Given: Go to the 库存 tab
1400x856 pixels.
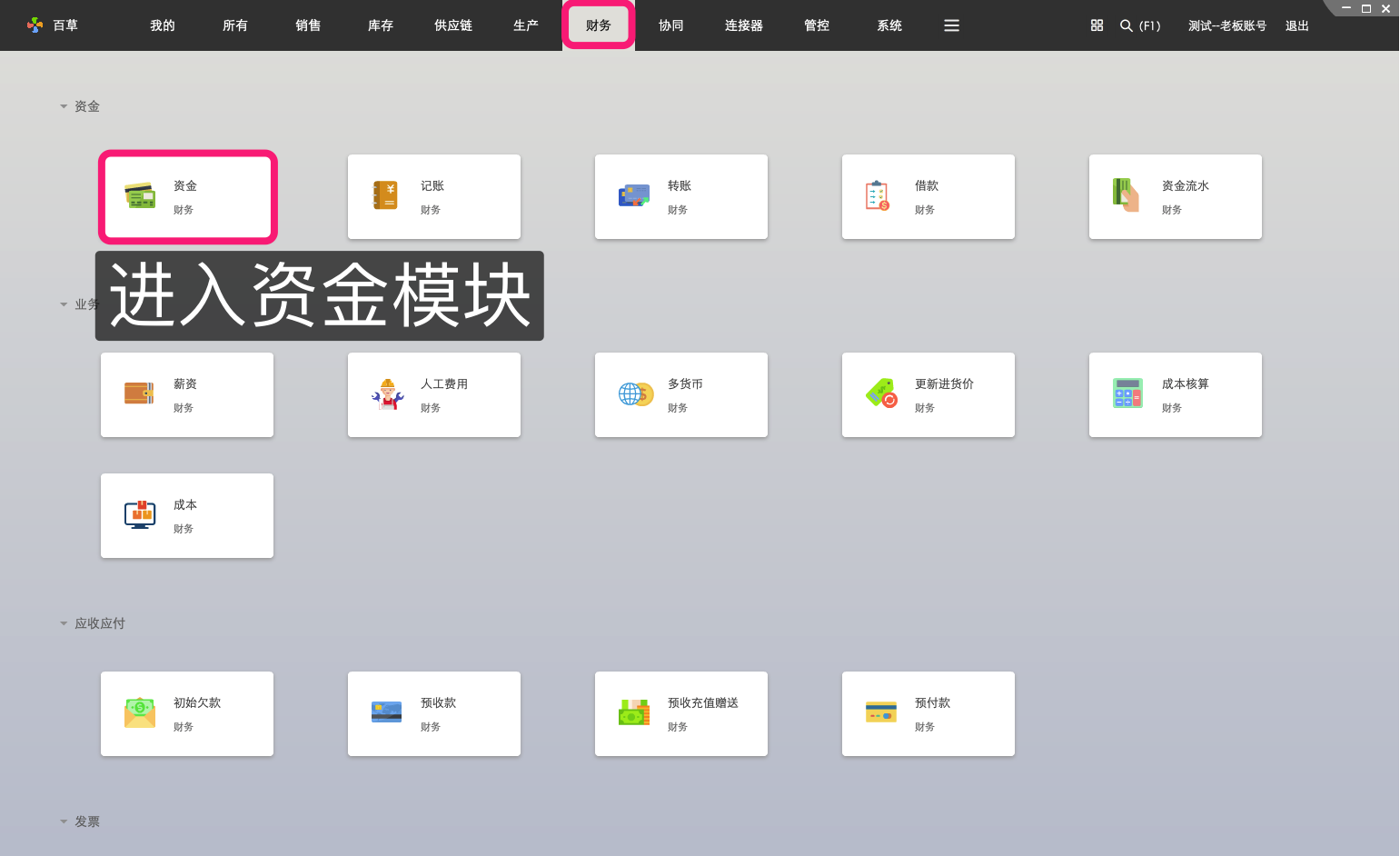Looking at the screenshot, I should 381,25.
